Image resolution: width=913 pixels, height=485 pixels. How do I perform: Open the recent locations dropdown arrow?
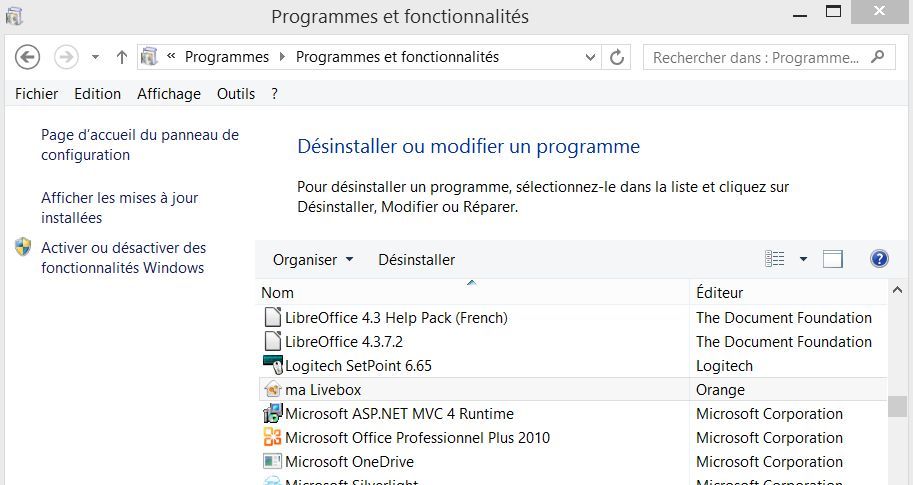(95, 57)
